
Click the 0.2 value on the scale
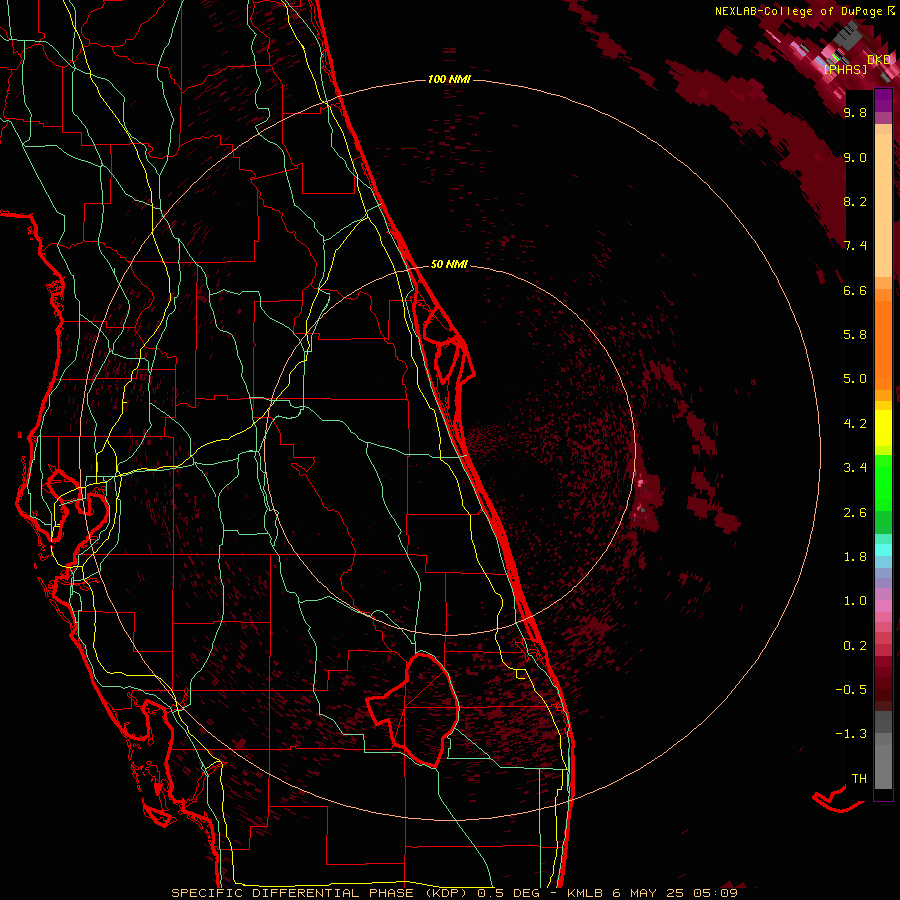pyautogui.click(x=855, y=646)
